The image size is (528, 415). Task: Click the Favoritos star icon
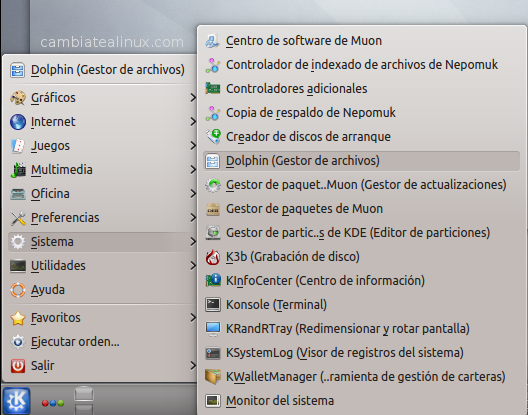click(18, 318)
